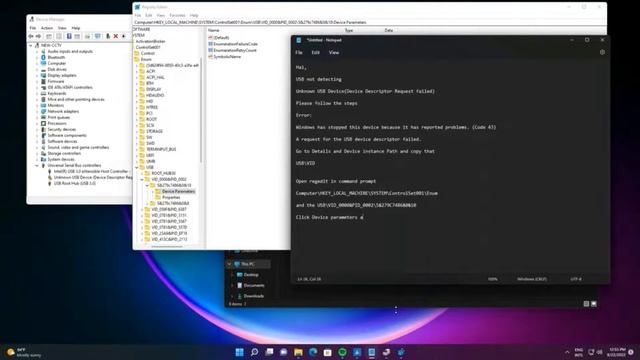Click the UTF-8 encoding status in Notepad
The height and width of the screenshot is (360, 640).
pyautogui.click(x=576, y=279)
